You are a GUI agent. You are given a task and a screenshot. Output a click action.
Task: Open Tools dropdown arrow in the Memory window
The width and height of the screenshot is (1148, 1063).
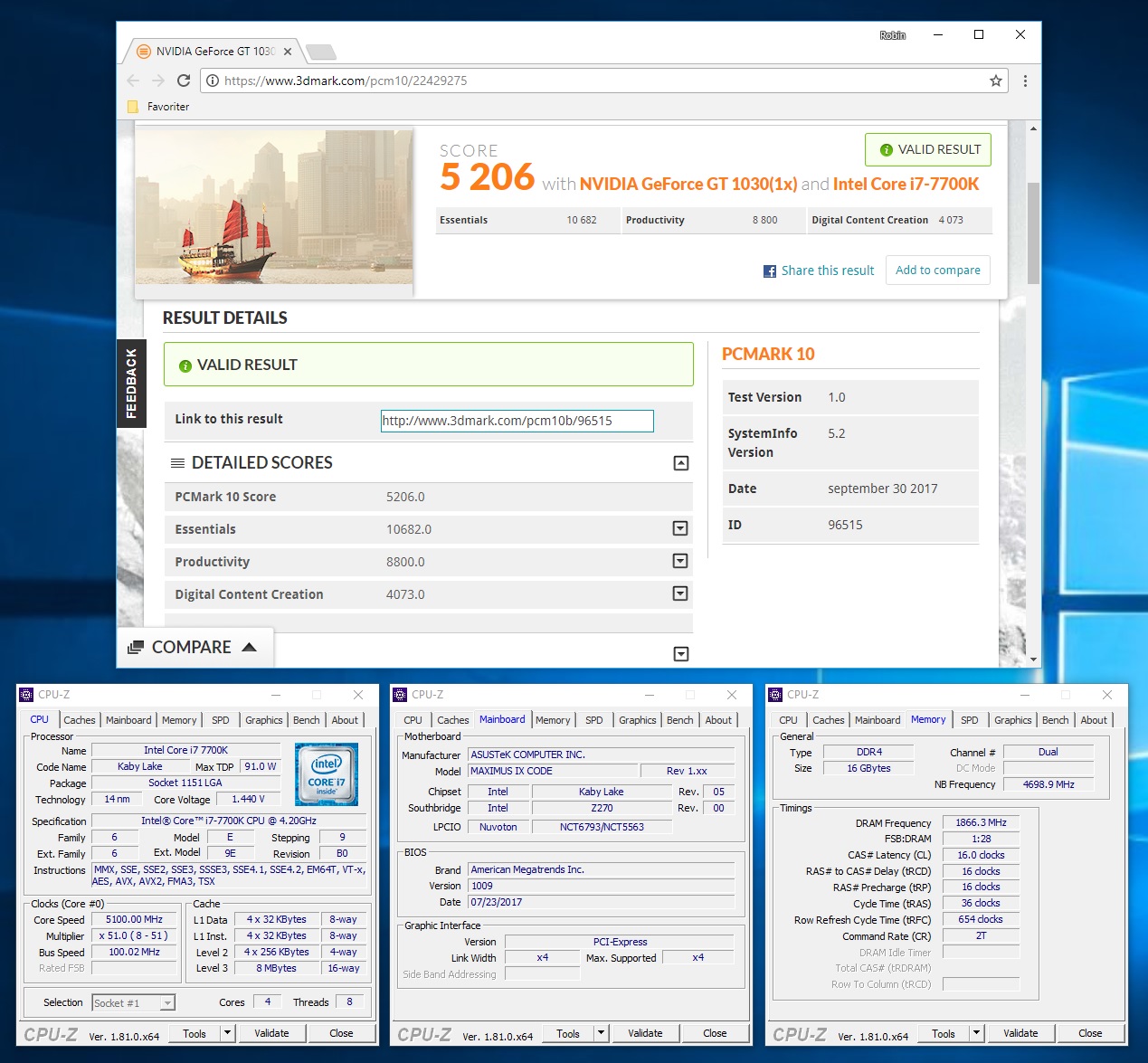pyautogui.click(x=977, y=1033)
